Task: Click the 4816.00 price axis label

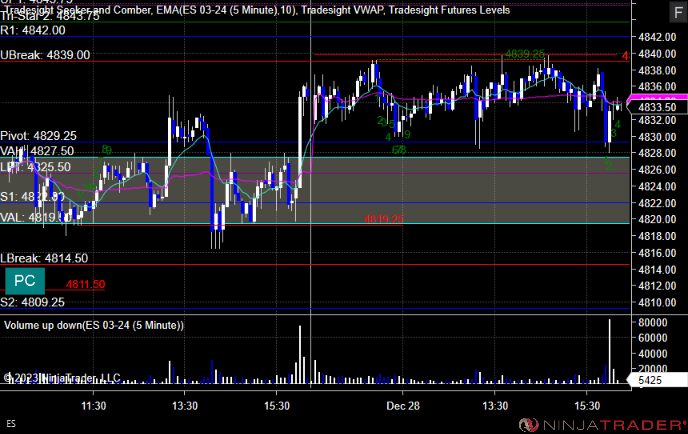Action: [657, 253]
